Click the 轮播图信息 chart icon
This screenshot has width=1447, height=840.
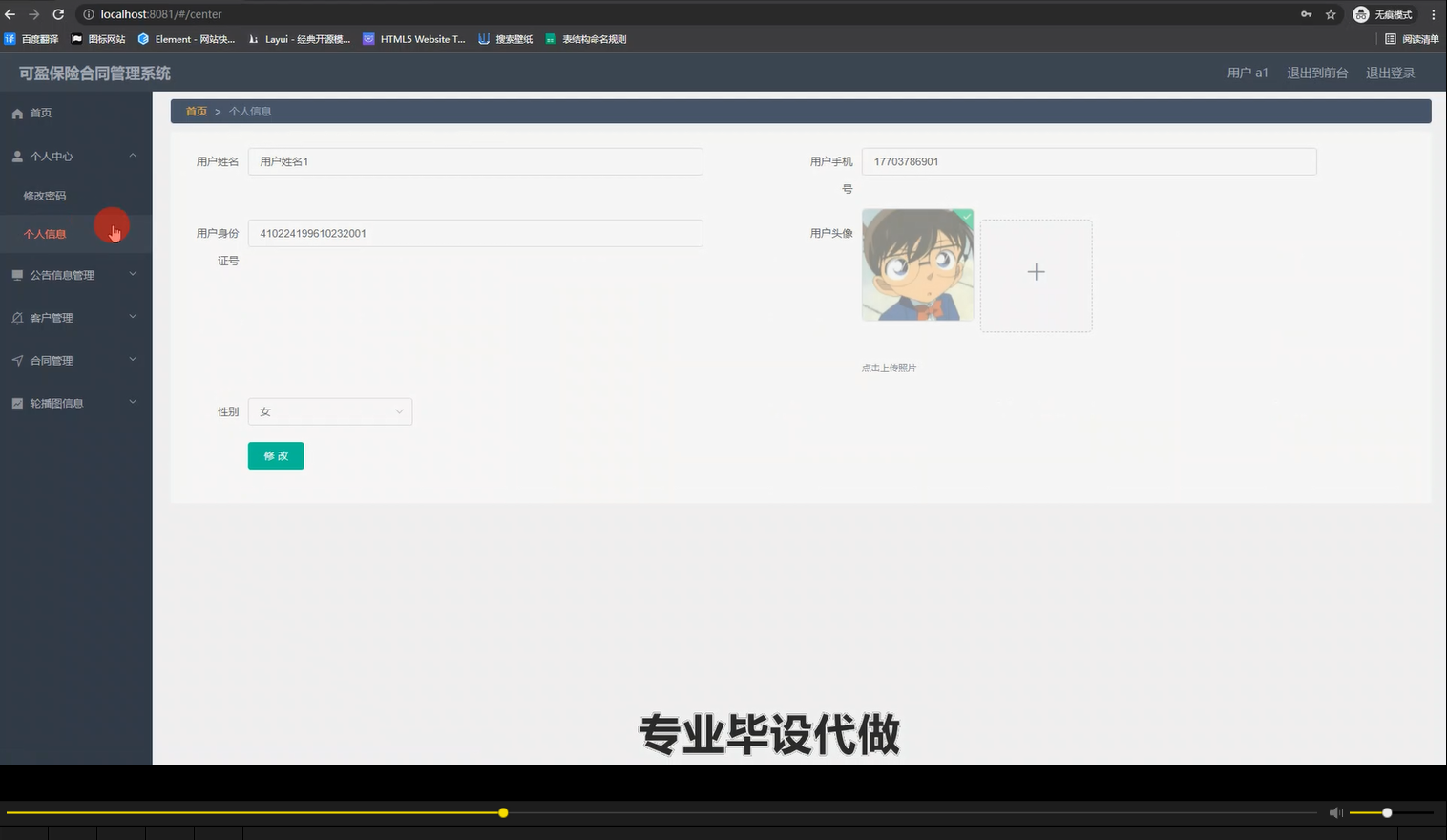(x=16, y=402)
